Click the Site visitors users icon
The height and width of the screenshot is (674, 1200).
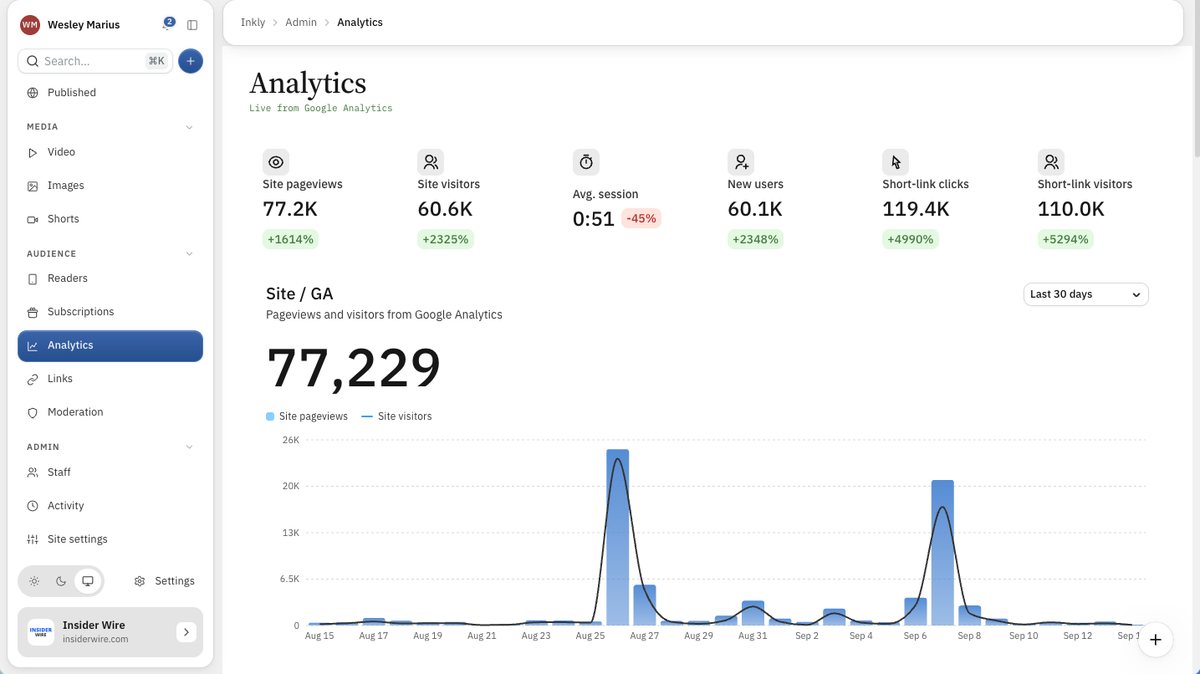431,162
